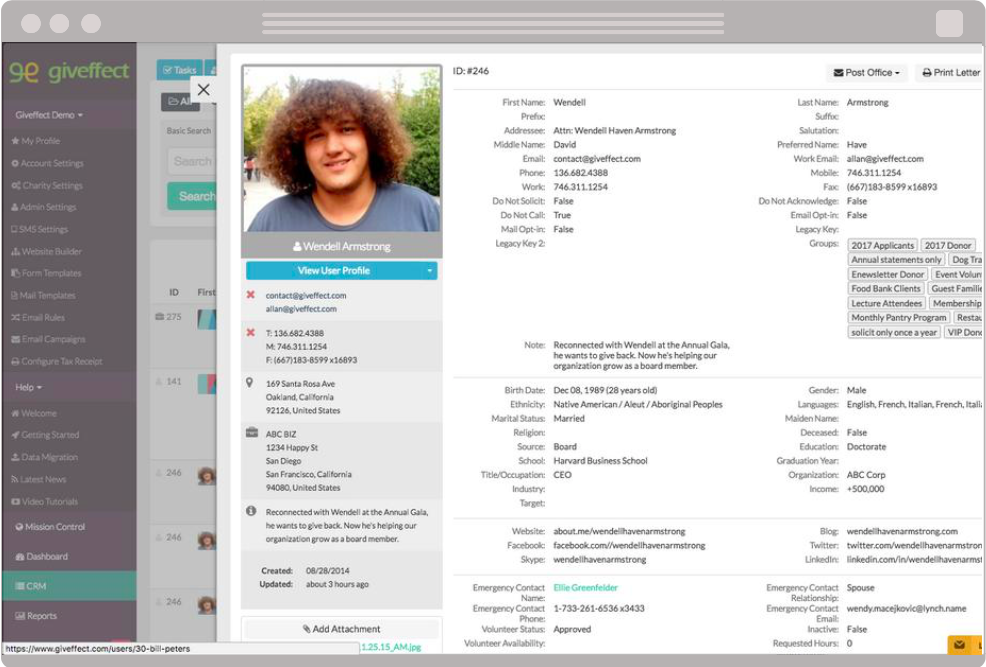Viewport: 986px width, 667px height.
Task: Open Mail Templates
Action: point(43,295)
